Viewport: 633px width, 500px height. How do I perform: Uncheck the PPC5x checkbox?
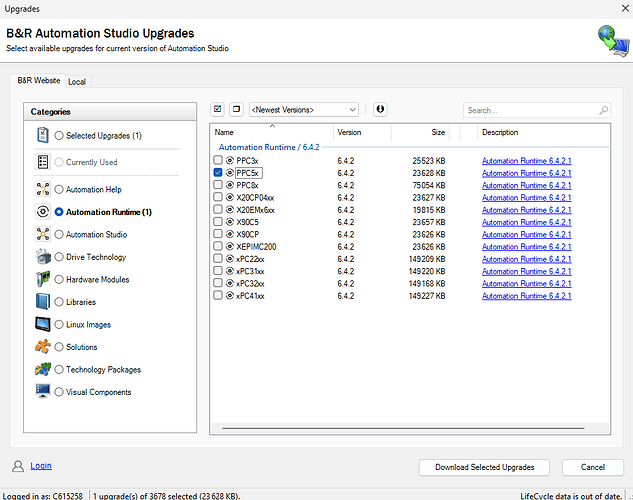click(218, 172)
